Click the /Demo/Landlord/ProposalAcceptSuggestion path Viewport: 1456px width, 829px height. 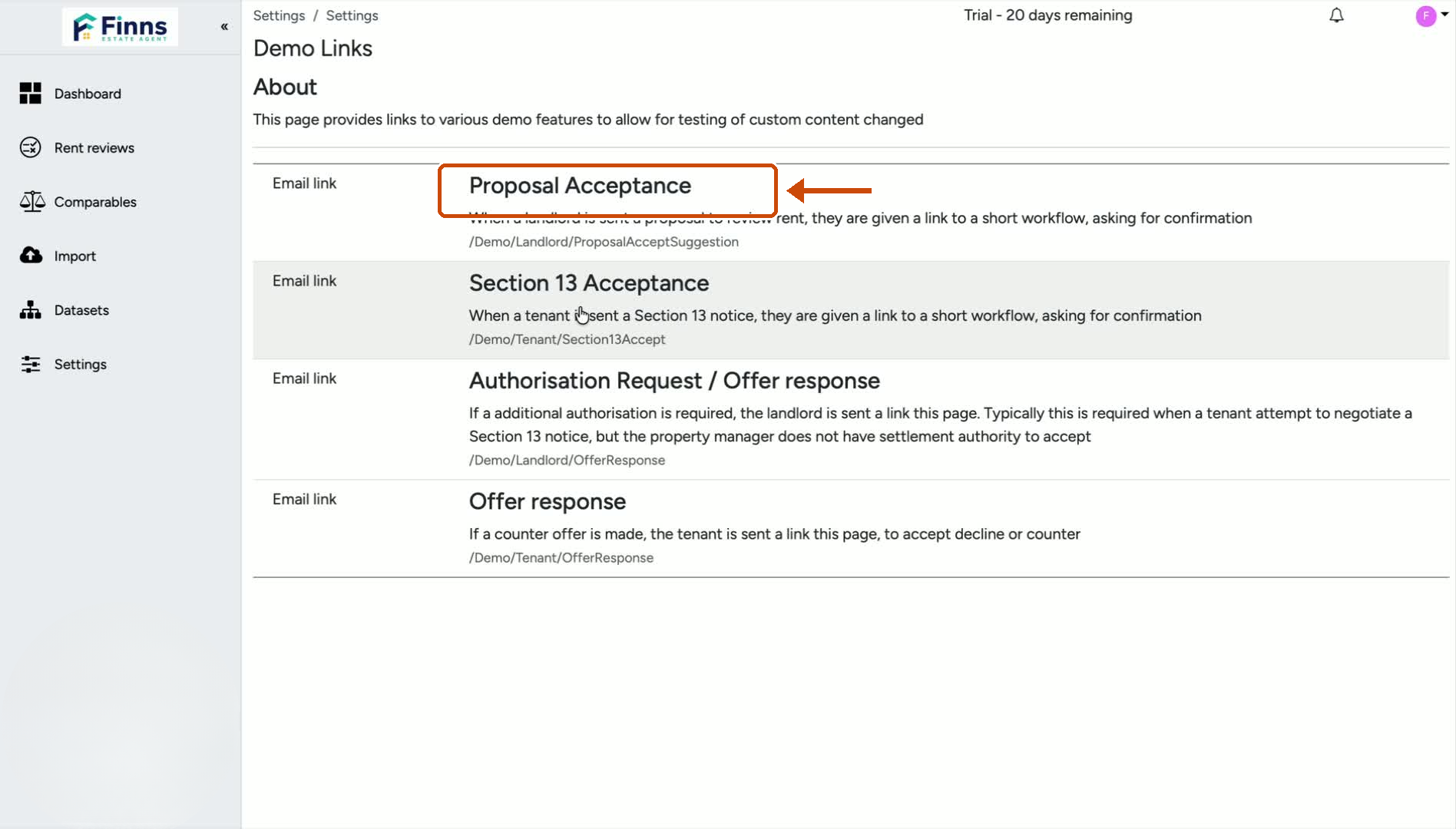[x=604, y=242]
